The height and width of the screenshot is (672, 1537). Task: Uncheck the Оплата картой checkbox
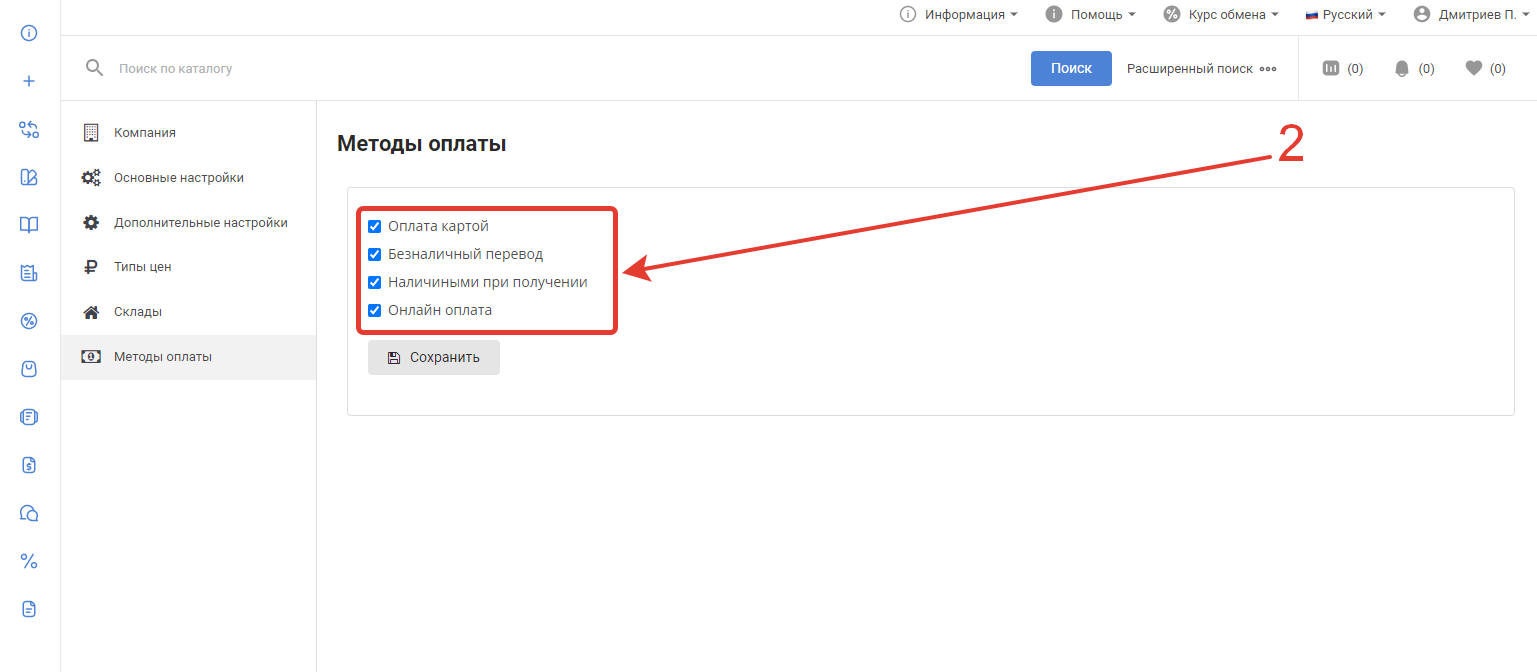(375, 226)
